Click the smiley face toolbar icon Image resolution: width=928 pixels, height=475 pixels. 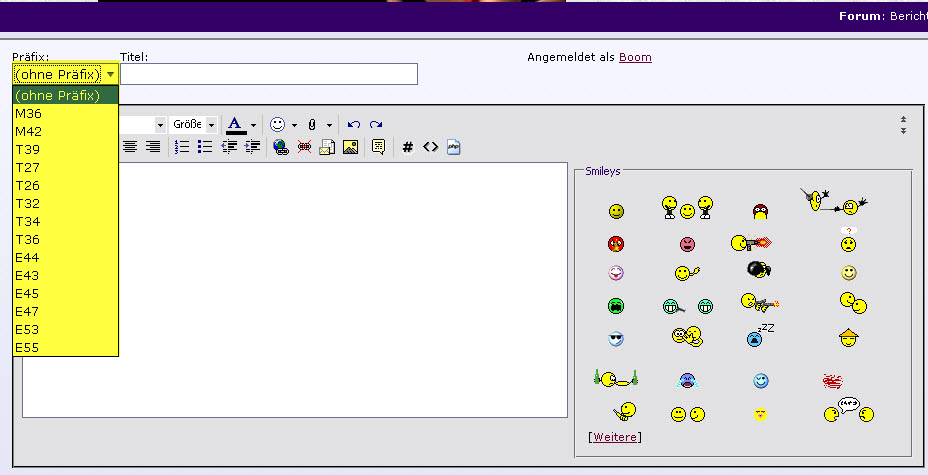point(278,124)
